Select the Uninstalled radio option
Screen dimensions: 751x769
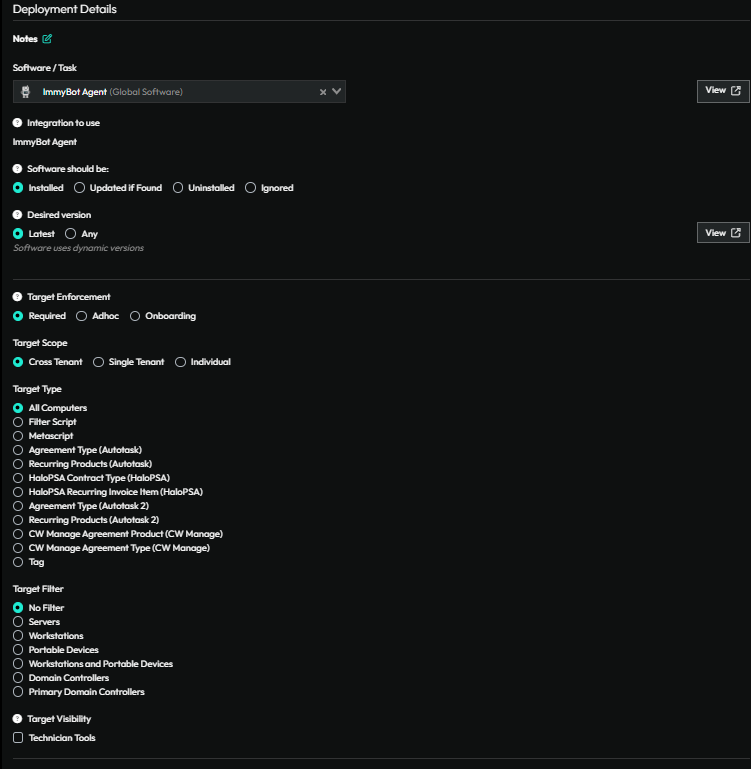pos(179,188)
